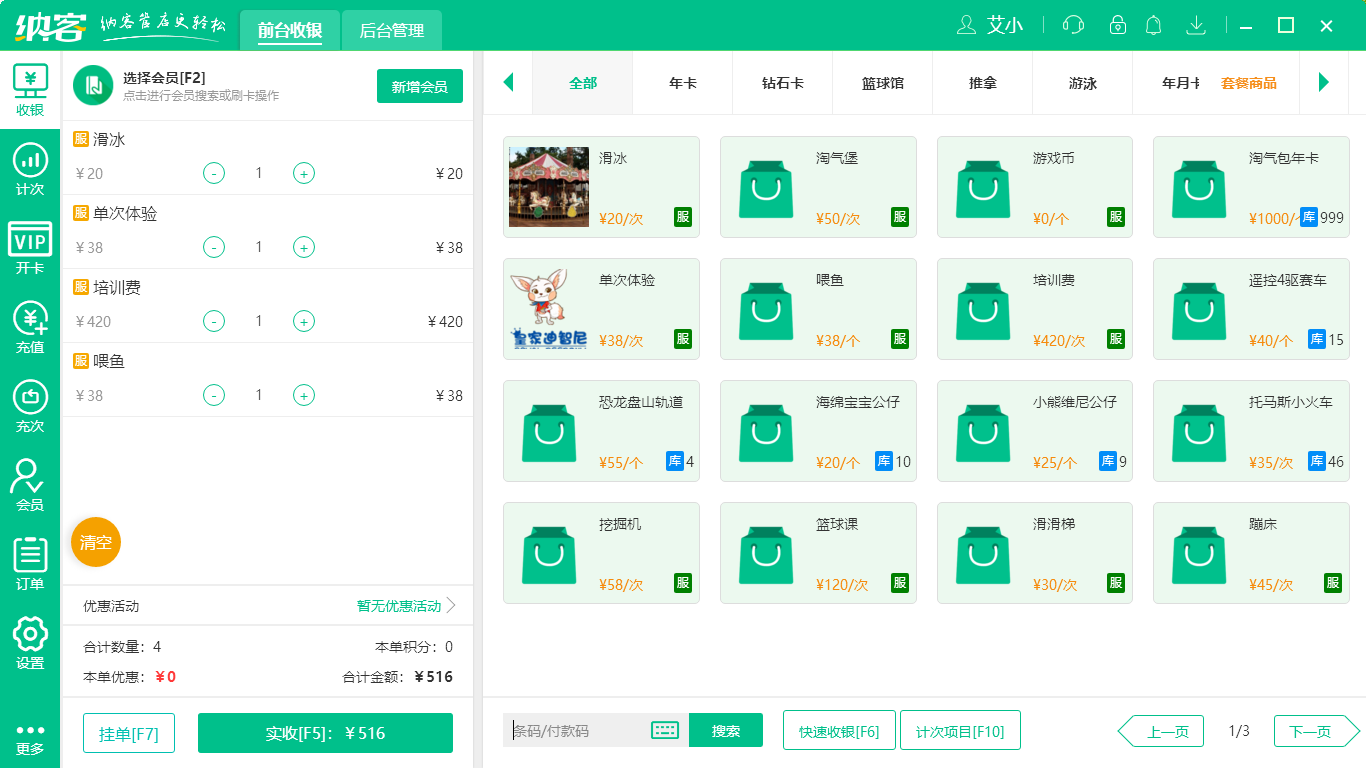Click the headset support icon in the titlebar
The width and height of the screenshot is (1366, 768).
pos(1072,25)
